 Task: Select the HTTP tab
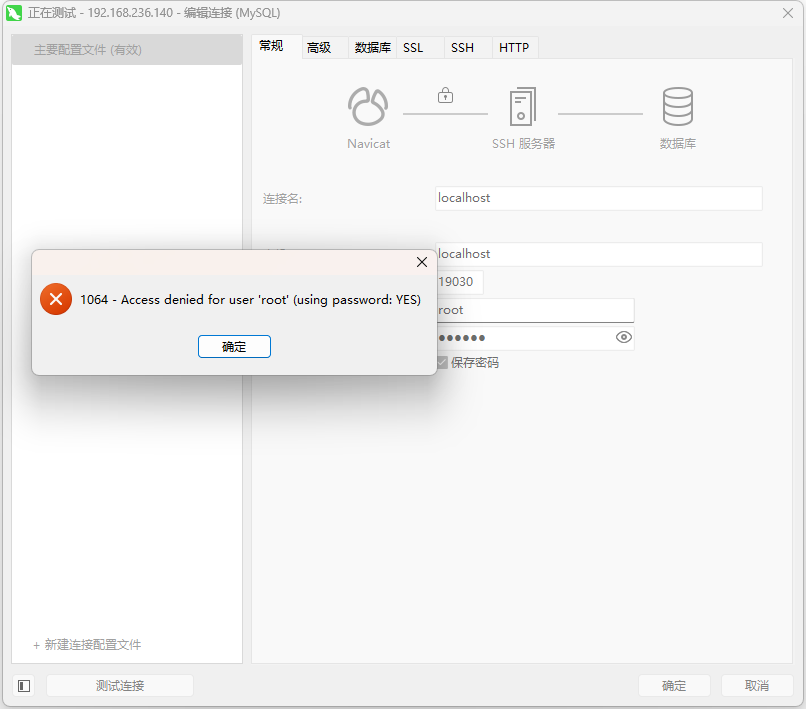click(x=514, y=48)
